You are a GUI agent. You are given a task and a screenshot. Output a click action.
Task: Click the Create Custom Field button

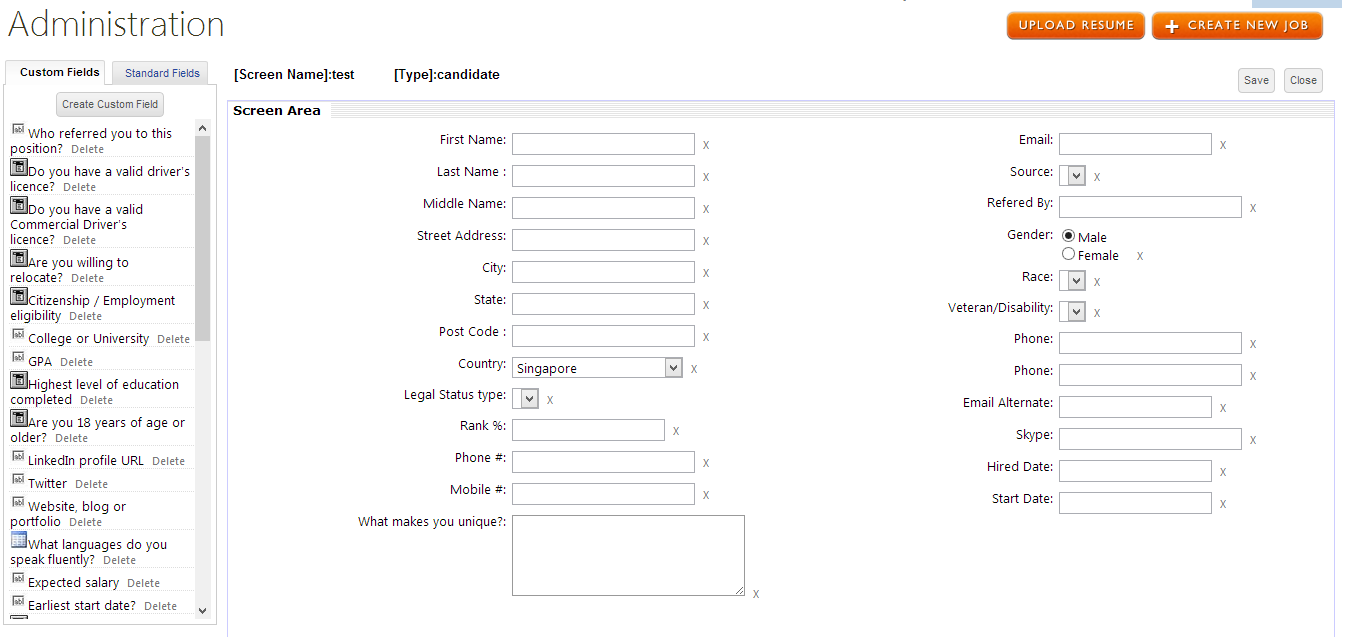point(110,104)
